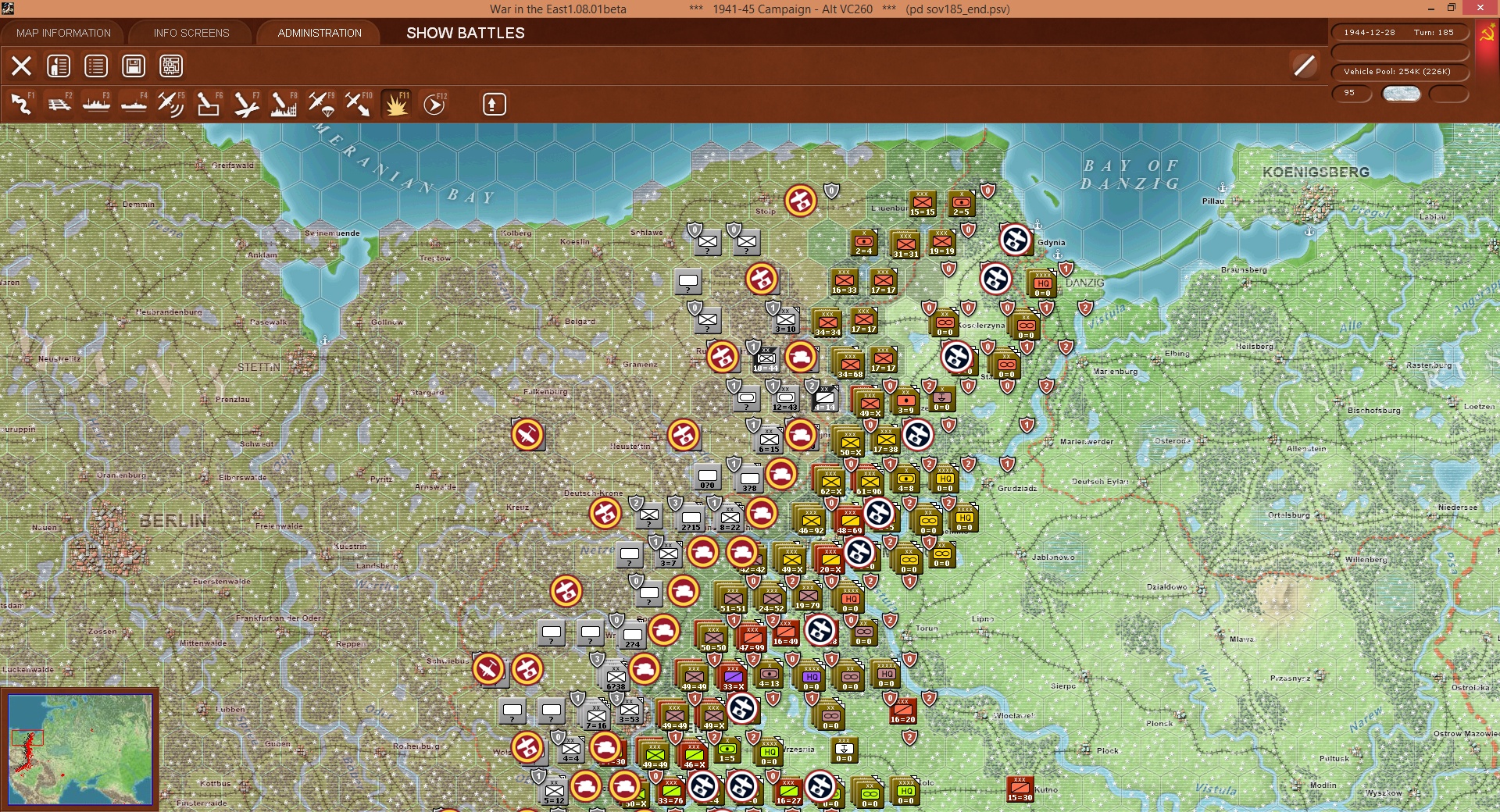
Task: Select the unit counter labeled 46=92
Action: [x=811, y=521]
